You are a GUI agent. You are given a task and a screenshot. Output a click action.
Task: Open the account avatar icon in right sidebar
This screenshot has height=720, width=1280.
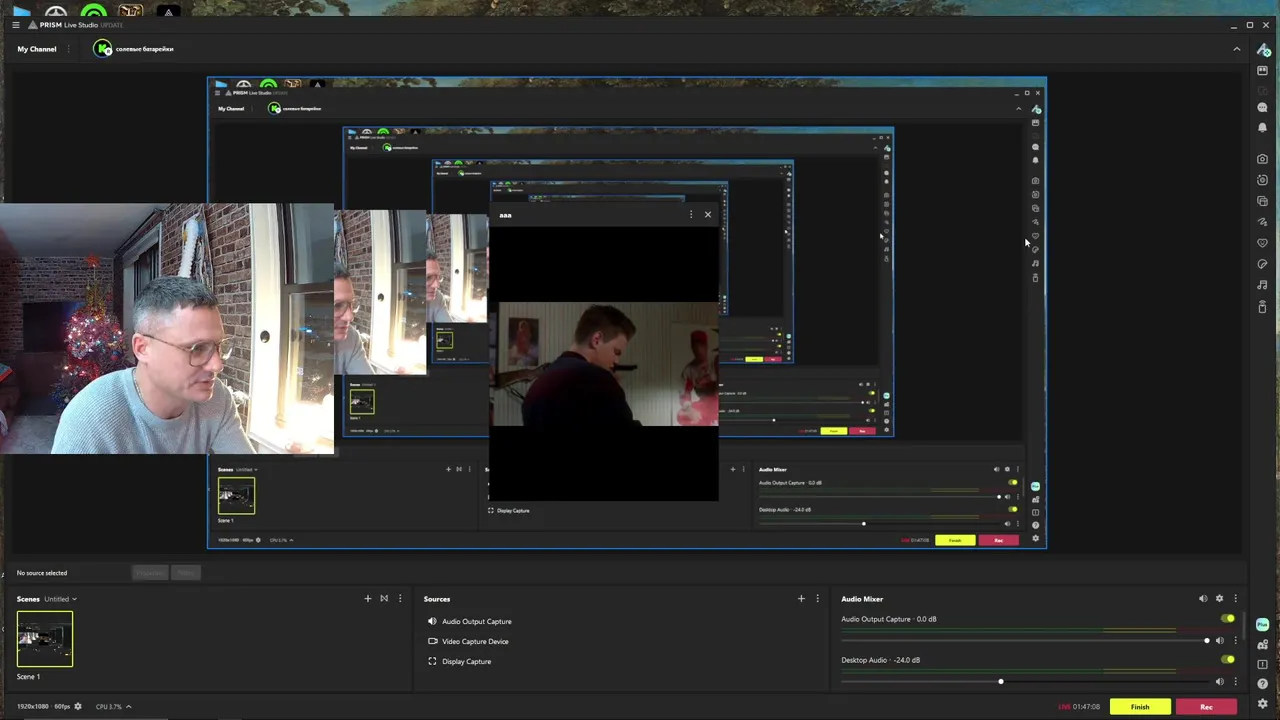pyautogui.click(x=1262, y=50)
